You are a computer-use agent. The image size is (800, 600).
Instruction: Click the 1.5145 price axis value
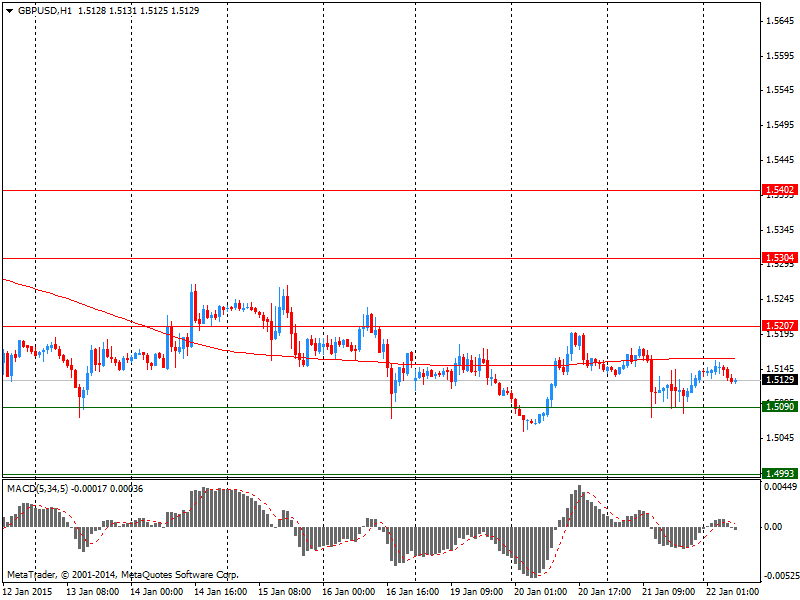[780, 369]
